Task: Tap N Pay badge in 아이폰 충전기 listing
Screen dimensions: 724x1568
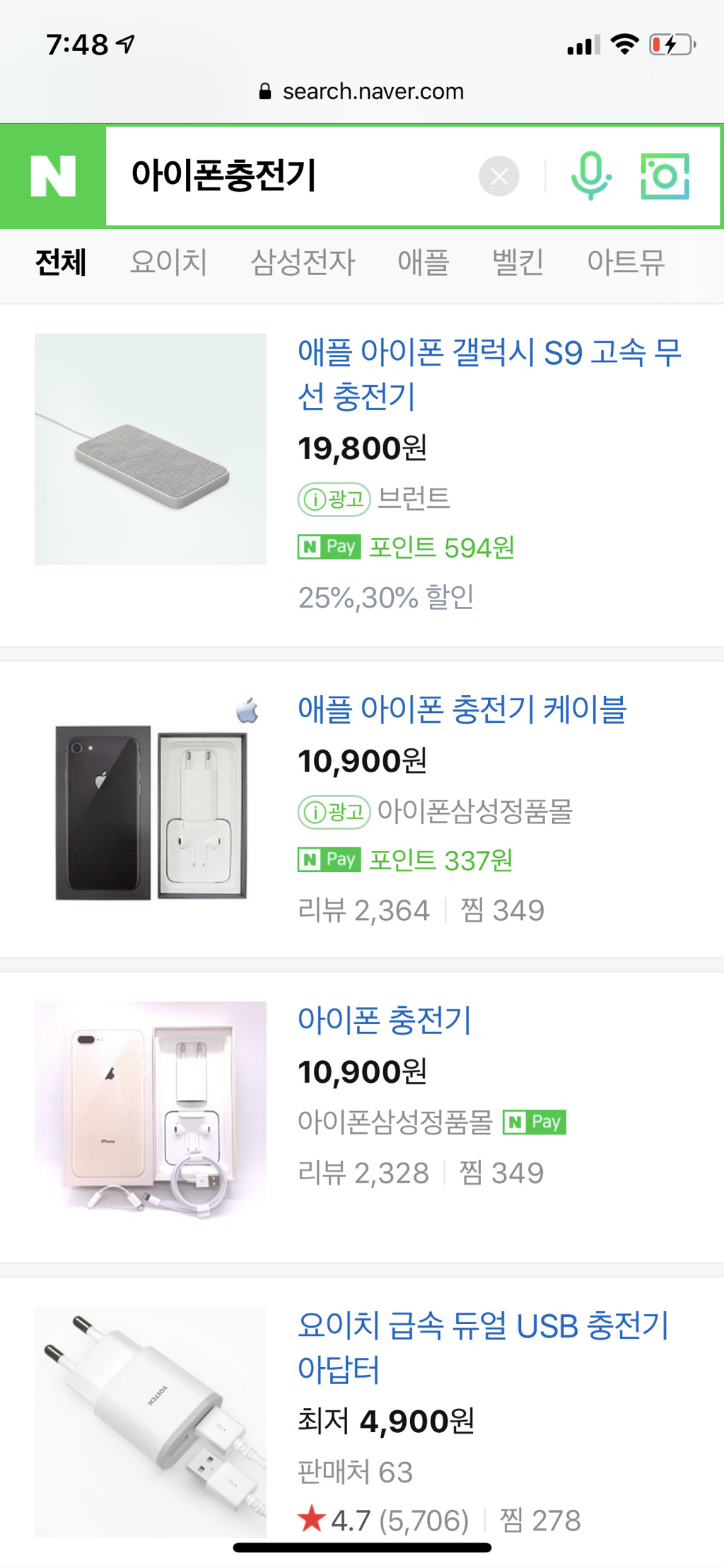Action: (535, 1122)
